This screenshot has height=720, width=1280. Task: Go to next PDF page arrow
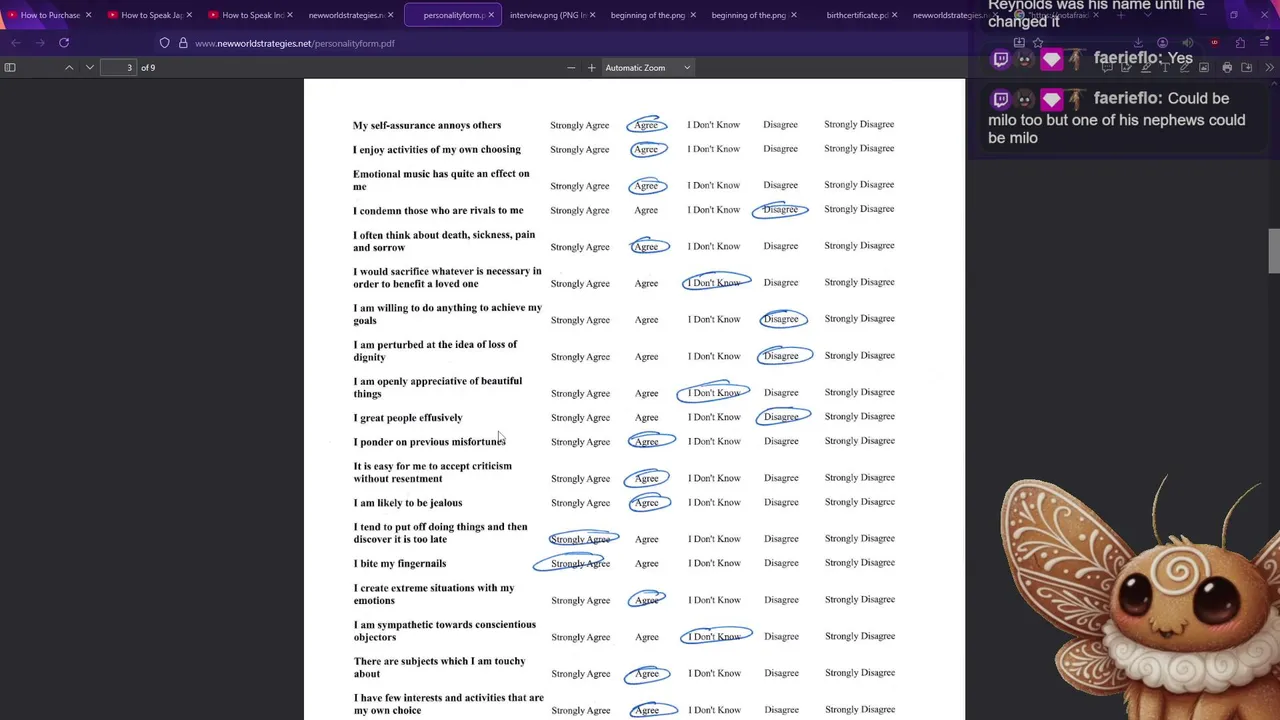(89, 67)
